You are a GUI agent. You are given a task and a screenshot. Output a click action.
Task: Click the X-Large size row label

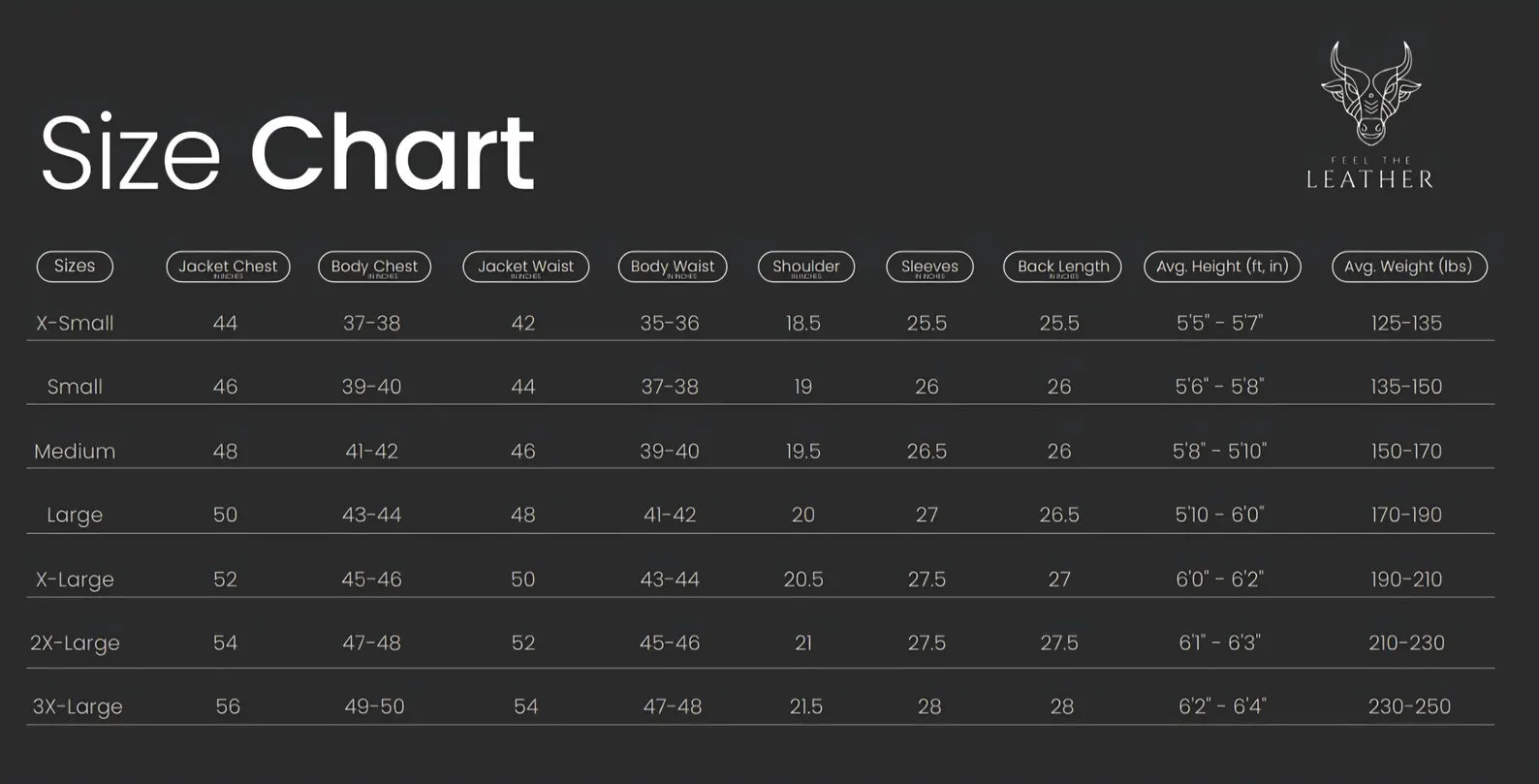point(75,580)
